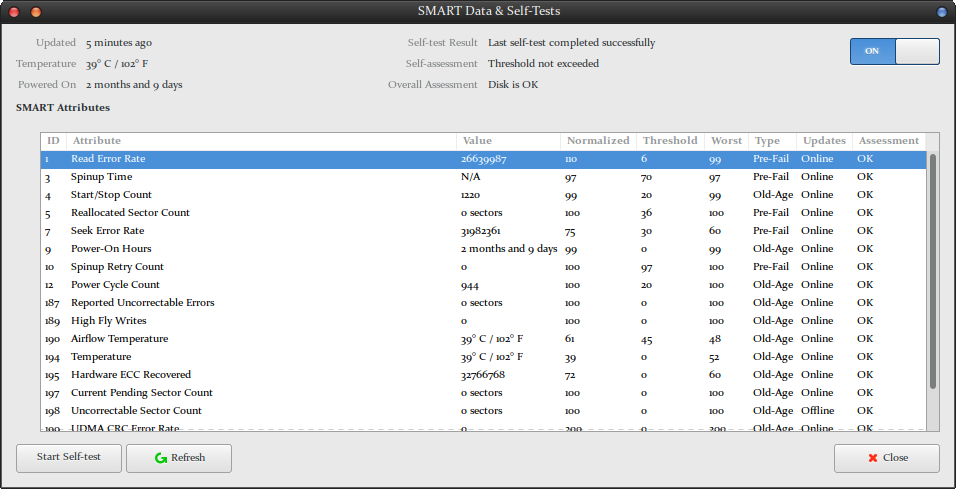Select the Power Cycle Count row
956x489 pixels.
pyautogui.click(x=483, y=285)
